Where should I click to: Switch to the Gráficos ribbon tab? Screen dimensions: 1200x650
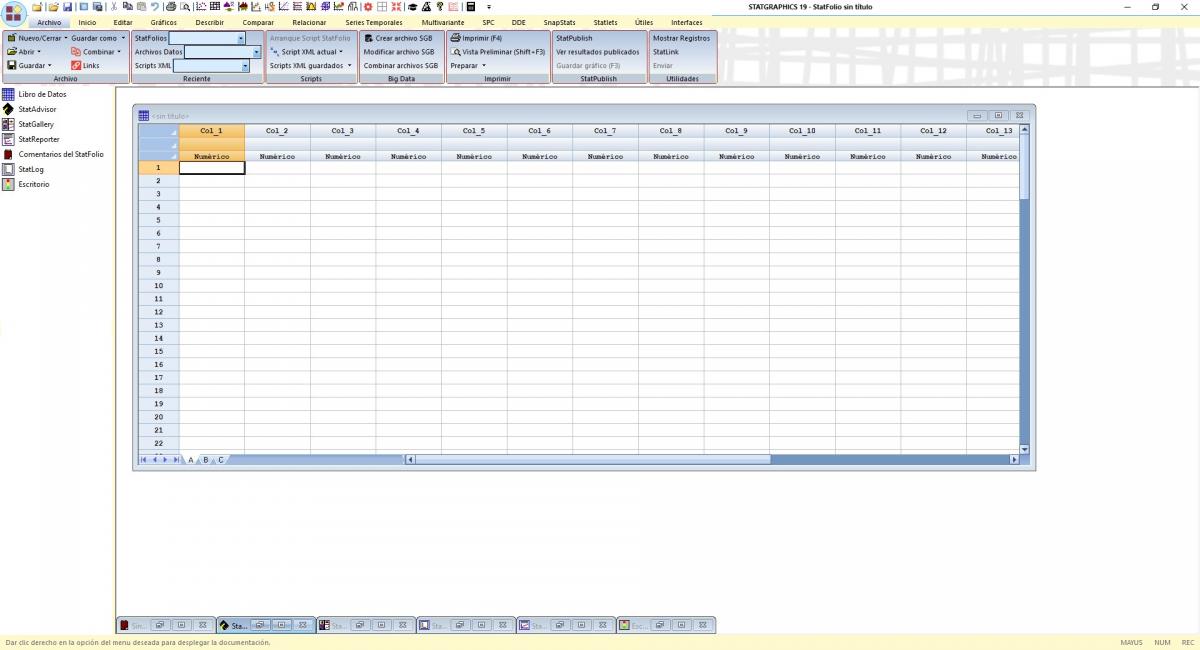(164, 22)
